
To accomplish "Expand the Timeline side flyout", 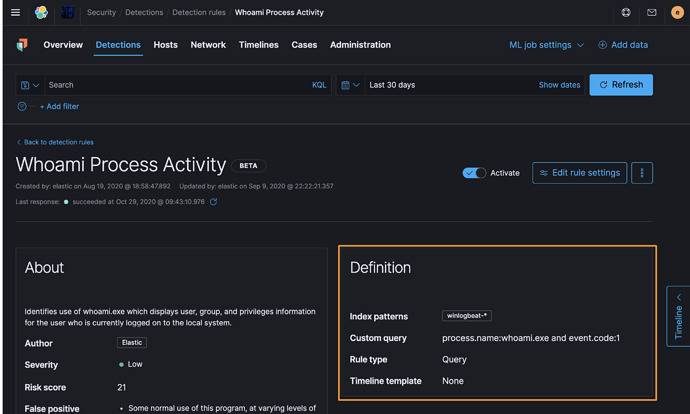I will (x=678, y=316).
